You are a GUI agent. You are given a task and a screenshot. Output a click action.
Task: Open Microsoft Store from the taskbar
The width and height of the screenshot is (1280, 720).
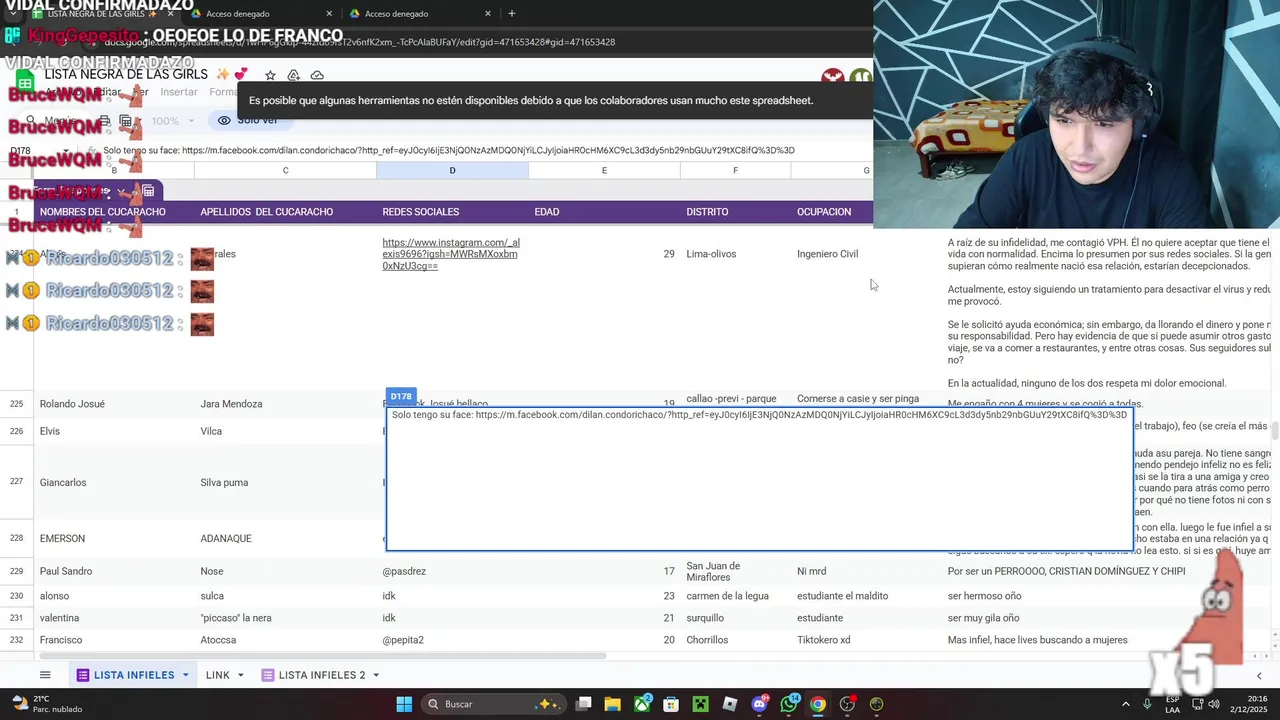671,704
